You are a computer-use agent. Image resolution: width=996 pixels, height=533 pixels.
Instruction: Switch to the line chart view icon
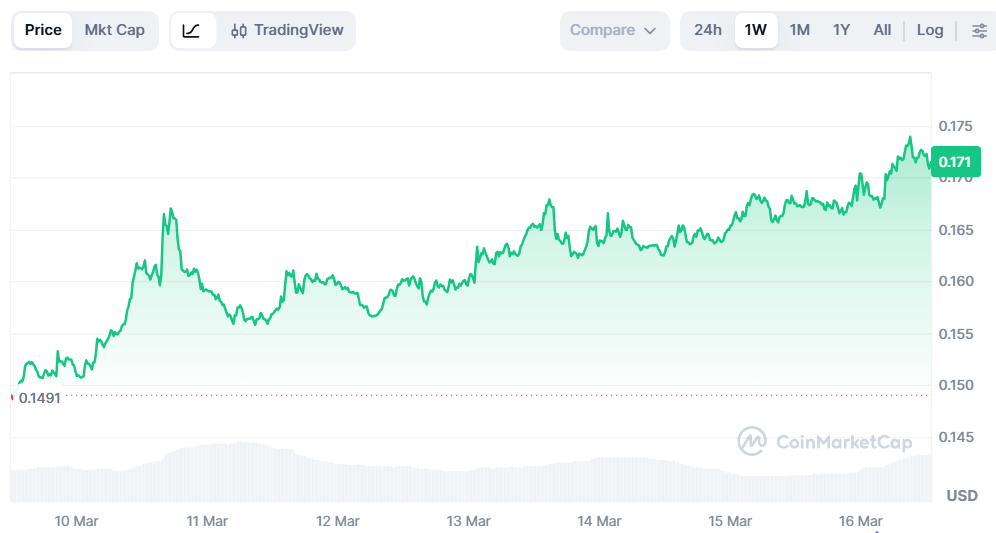coord(192,30)
